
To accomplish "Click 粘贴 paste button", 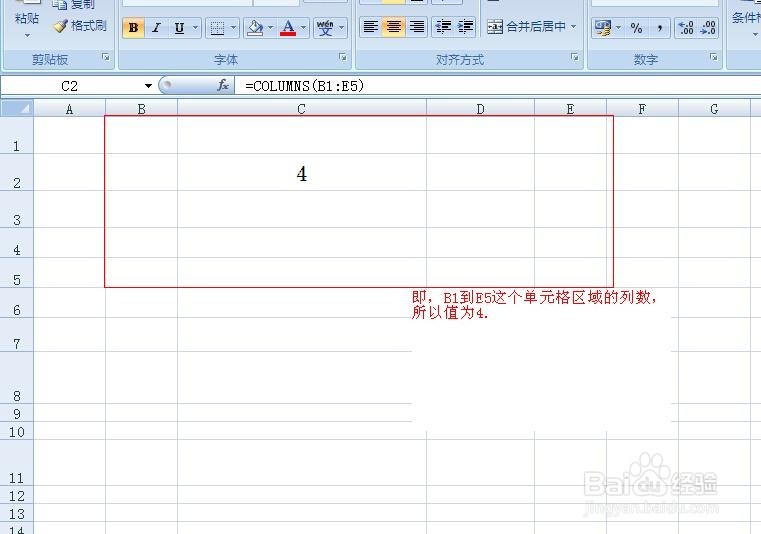I will point(27,18).
